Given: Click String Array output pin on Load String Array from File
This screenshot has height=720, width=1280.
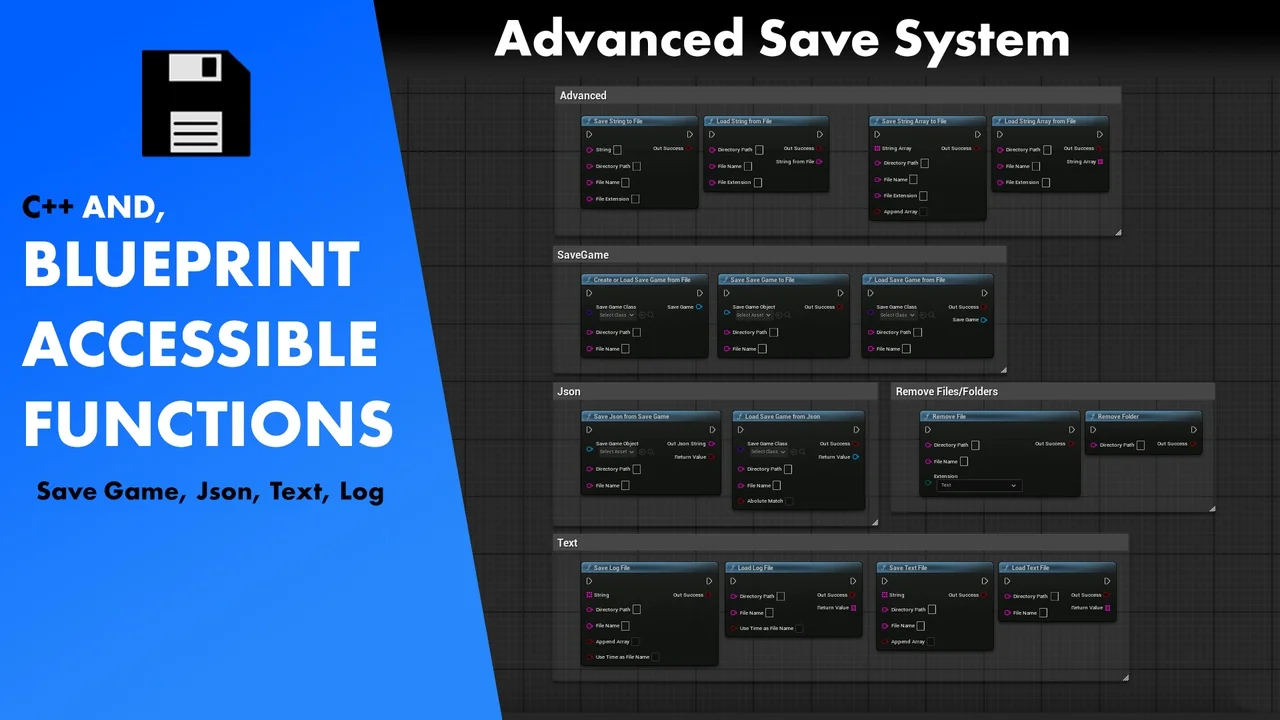Looking at the screenshot, I should tap(1100, 161).
